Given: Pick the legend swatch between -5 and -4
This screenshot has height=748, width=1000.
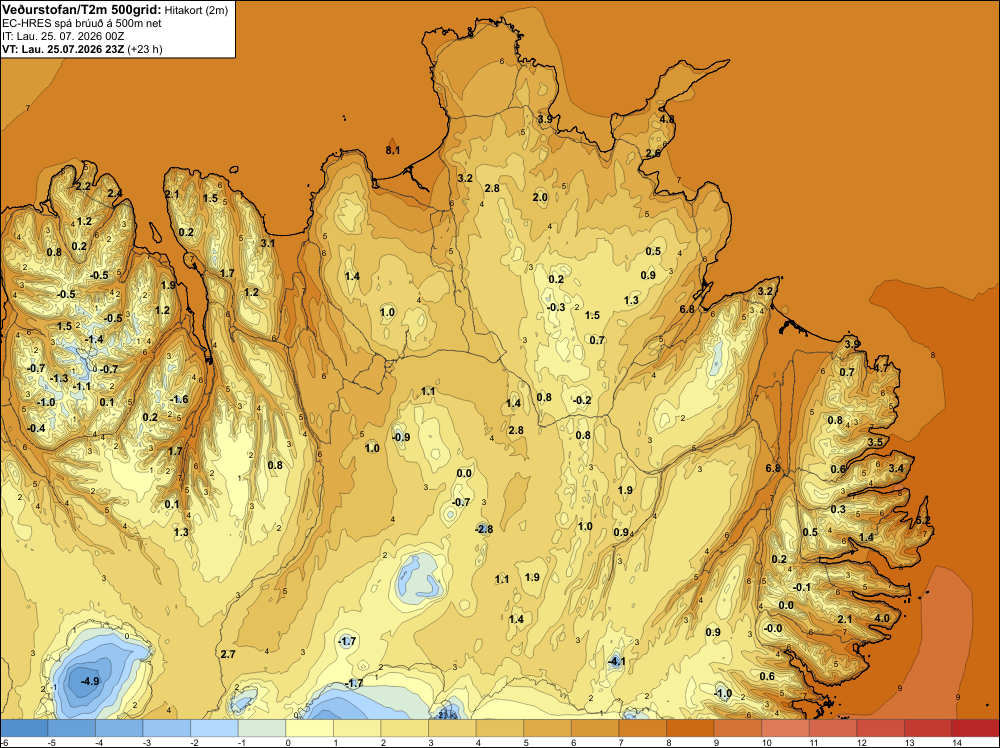Looking at the screenshot, I should click(x=71, y=728).
